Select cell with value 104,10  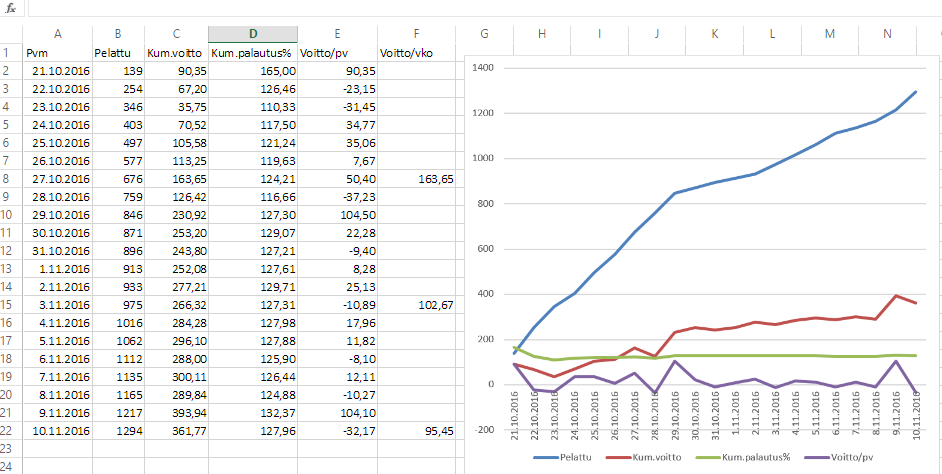pos(337,413)
